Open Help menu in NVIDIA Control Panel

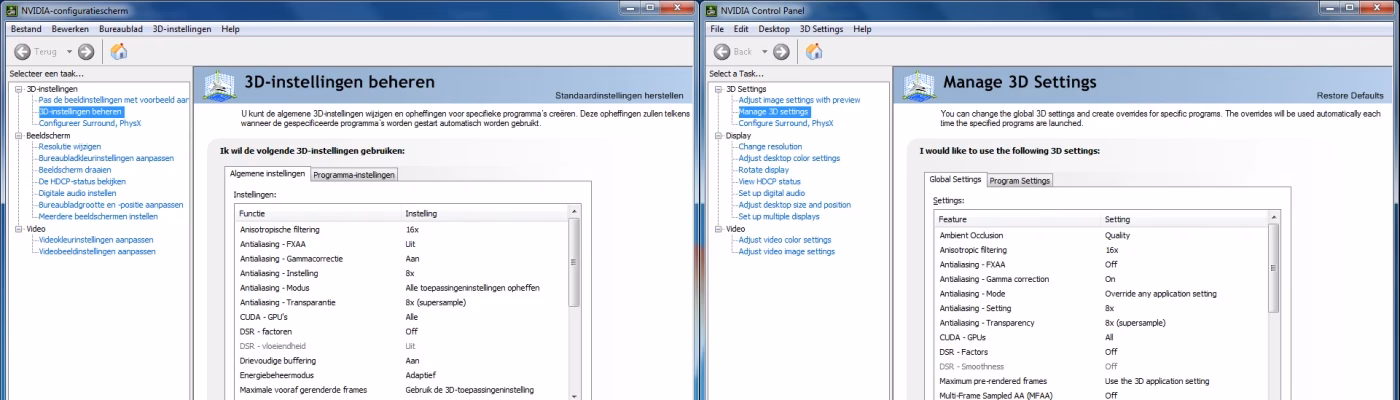pyautogui.click(x=862, y=29)
